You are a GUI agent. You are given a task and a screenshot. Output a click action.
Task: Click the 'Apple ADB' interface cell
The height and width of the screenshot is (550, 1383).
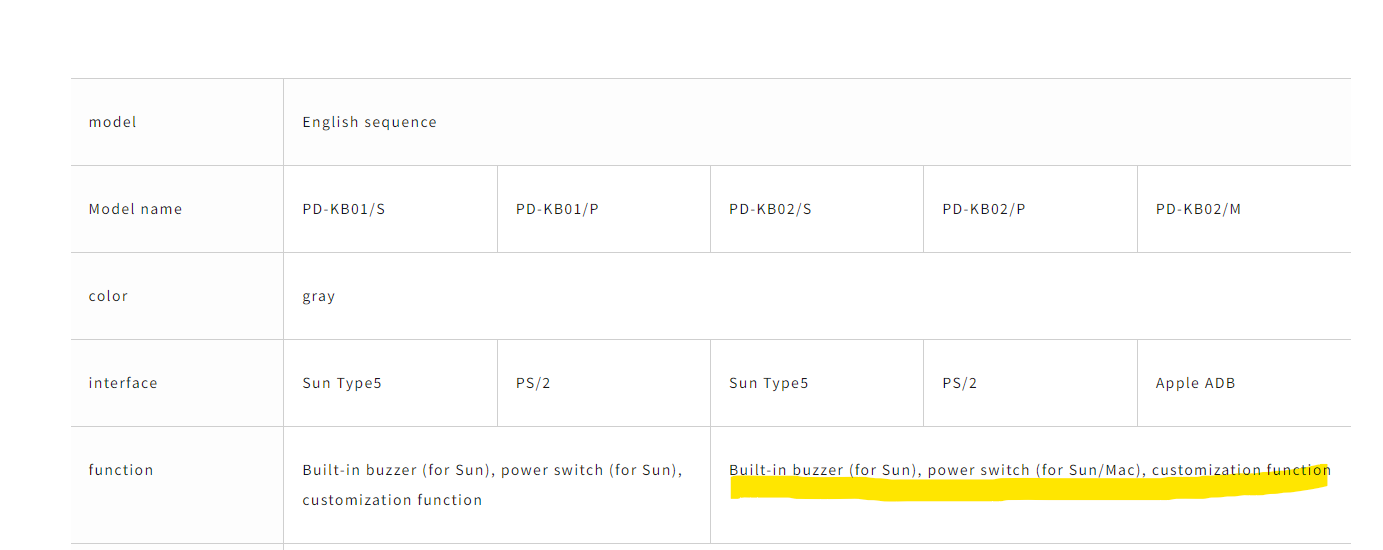coord(1244,383)
